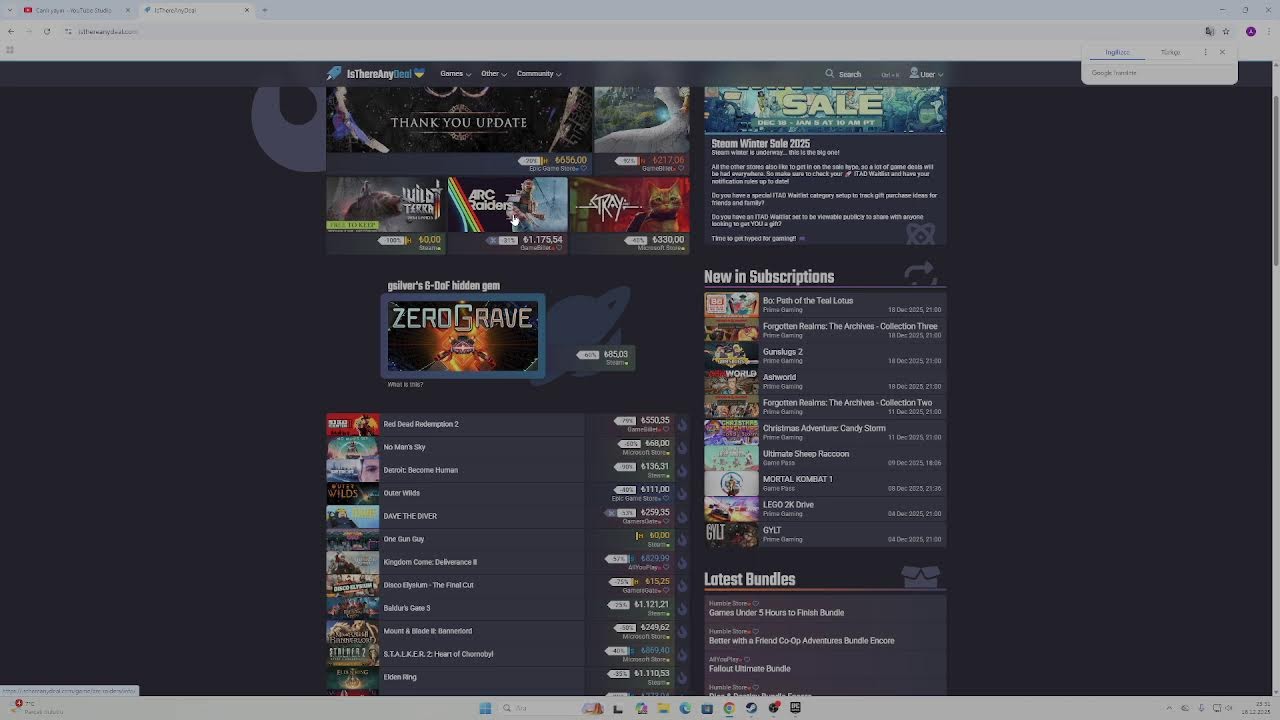Switch to the YouTube Studio browser tab
The width and height of the screenshot is (1280, 720).
(76, 10)
